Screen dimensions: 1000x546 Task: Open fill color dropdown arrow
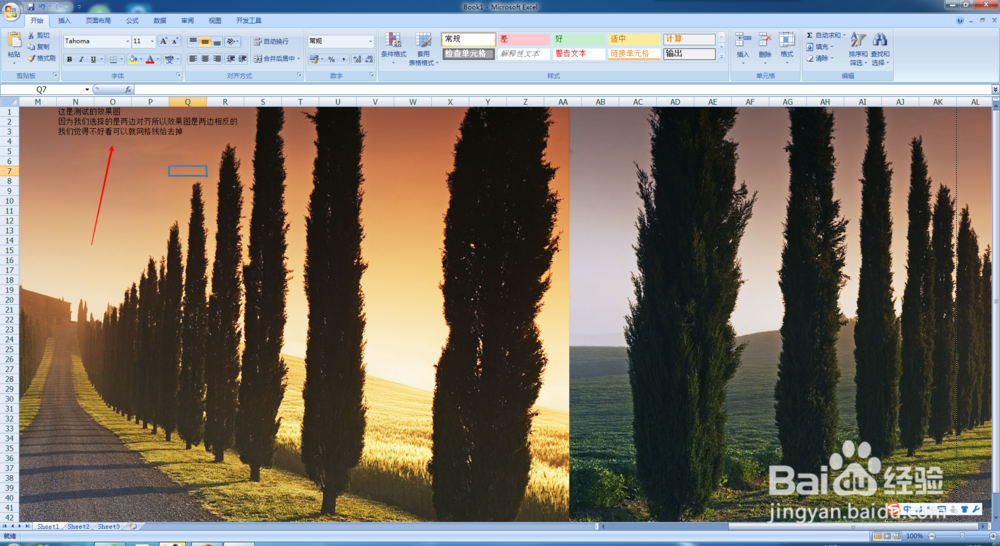point(140,59)
